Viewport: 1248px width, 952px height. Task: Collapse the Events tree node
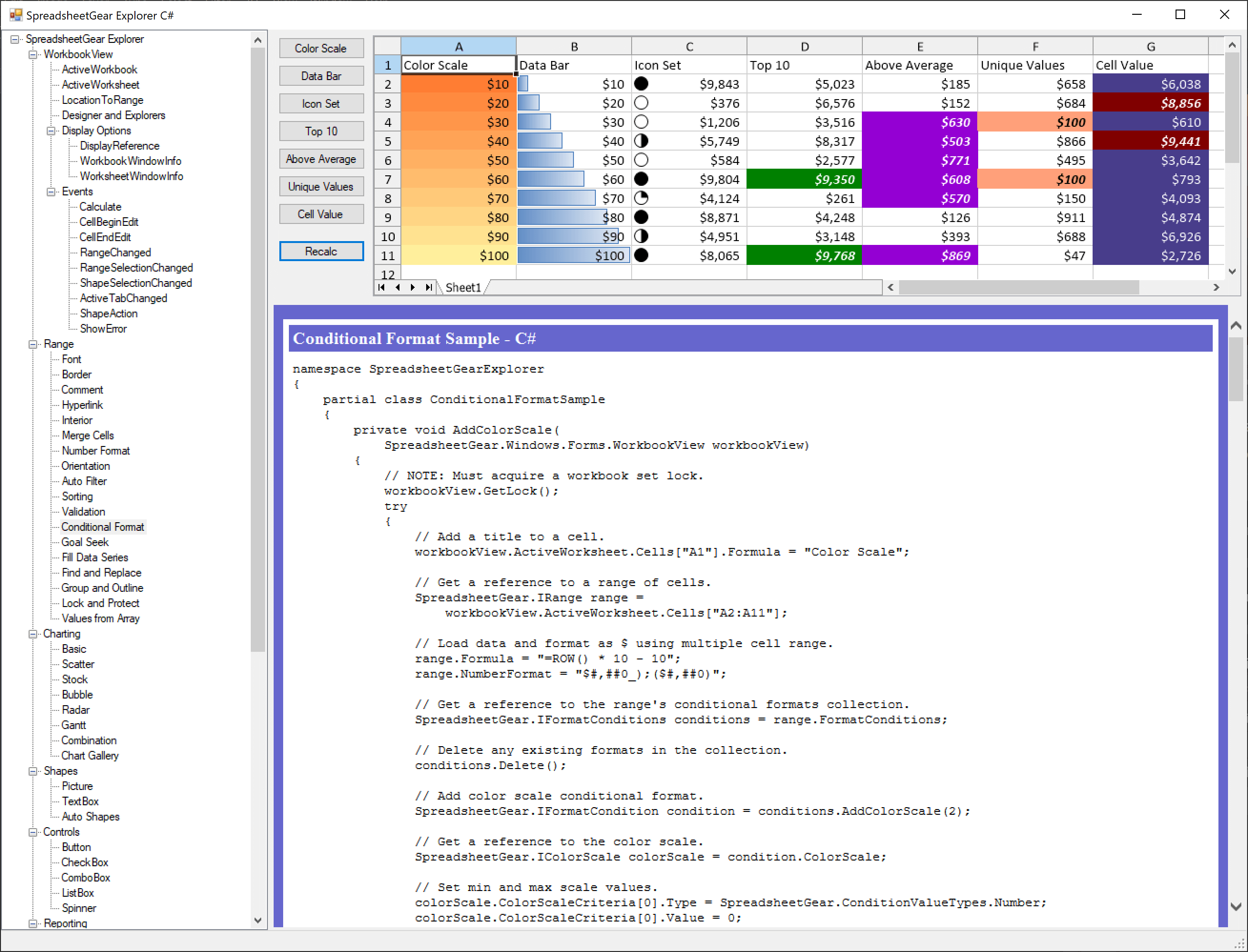(51, 192)
